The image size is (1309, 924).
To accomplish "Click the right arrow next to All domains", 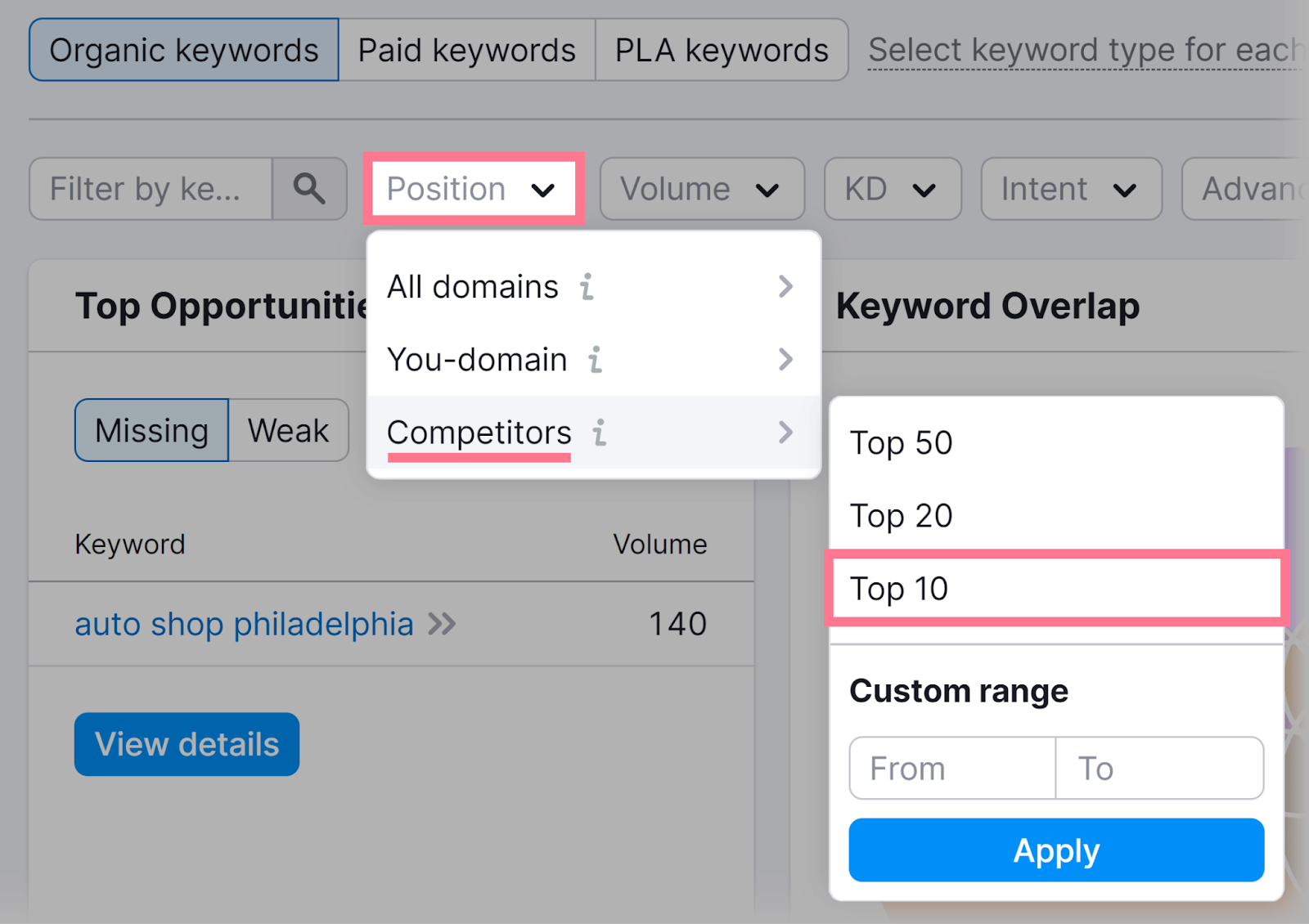I will (785, 286).
